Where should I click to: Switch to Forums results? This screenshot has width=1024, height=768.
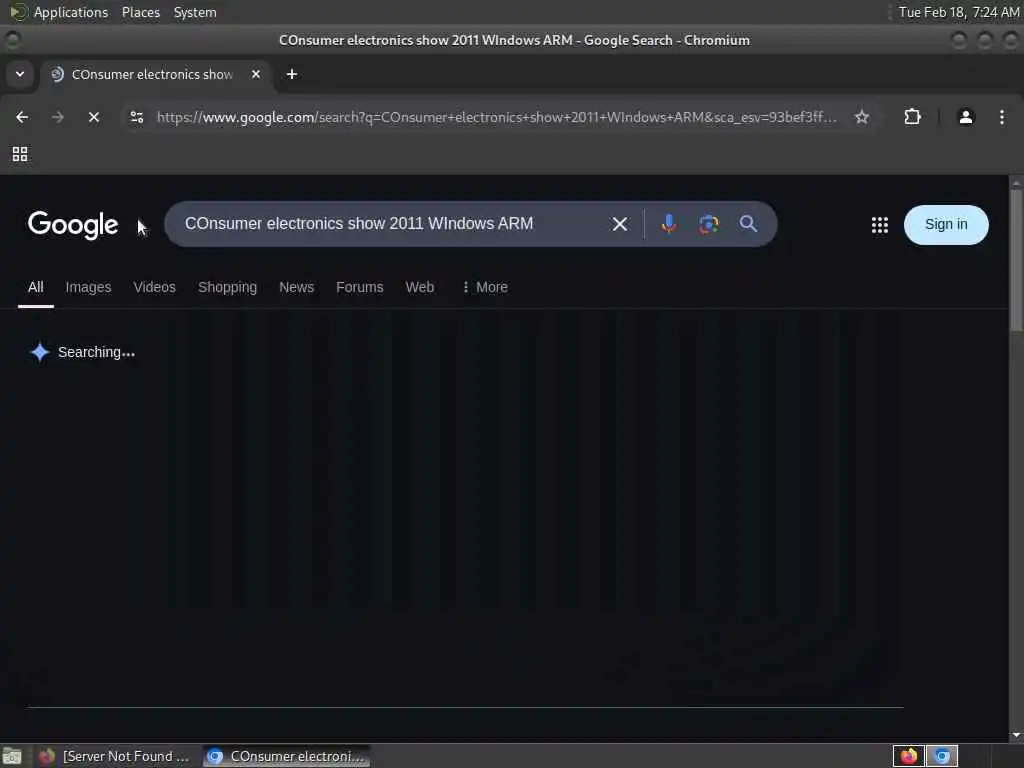pyautogui.click(x=360, y=287)
